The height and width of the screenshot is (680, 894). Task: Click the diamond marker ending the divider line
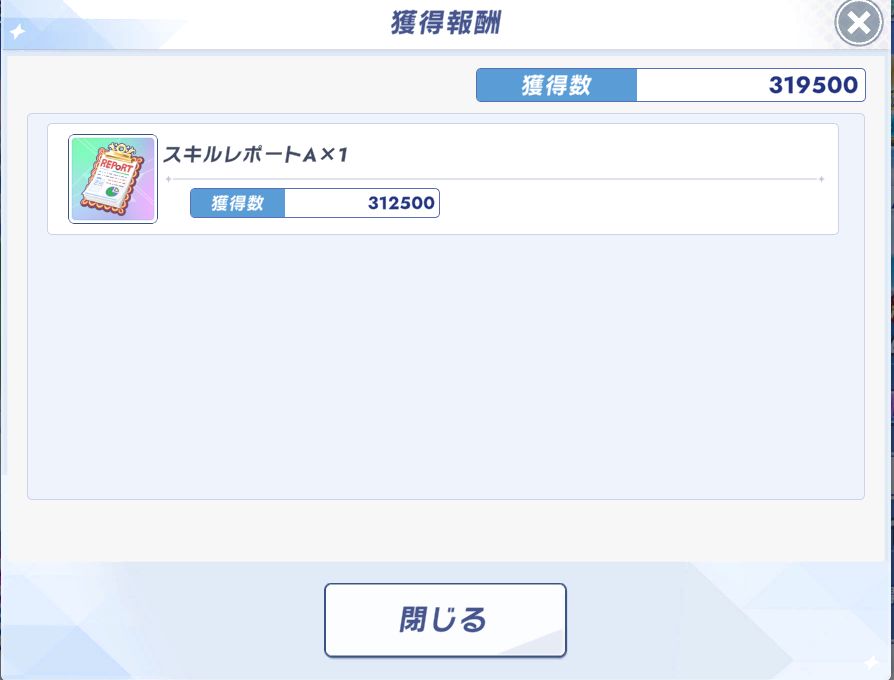click(x=821, y=179)
